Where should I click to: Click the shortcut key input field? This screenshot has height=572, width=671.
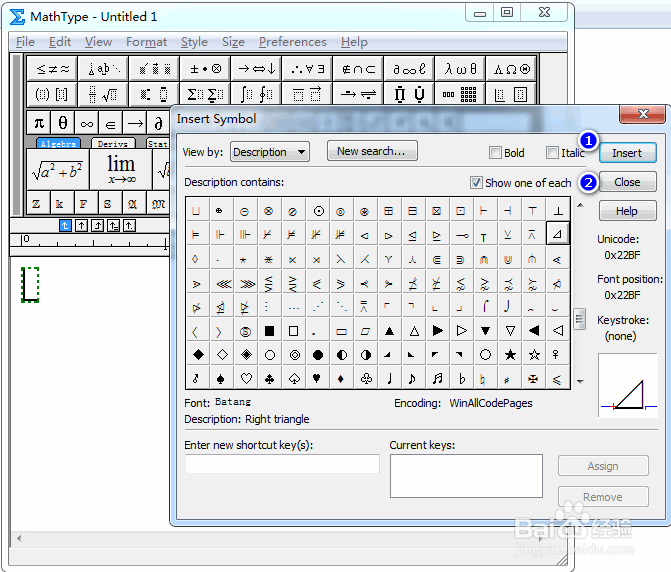[282, 464]
